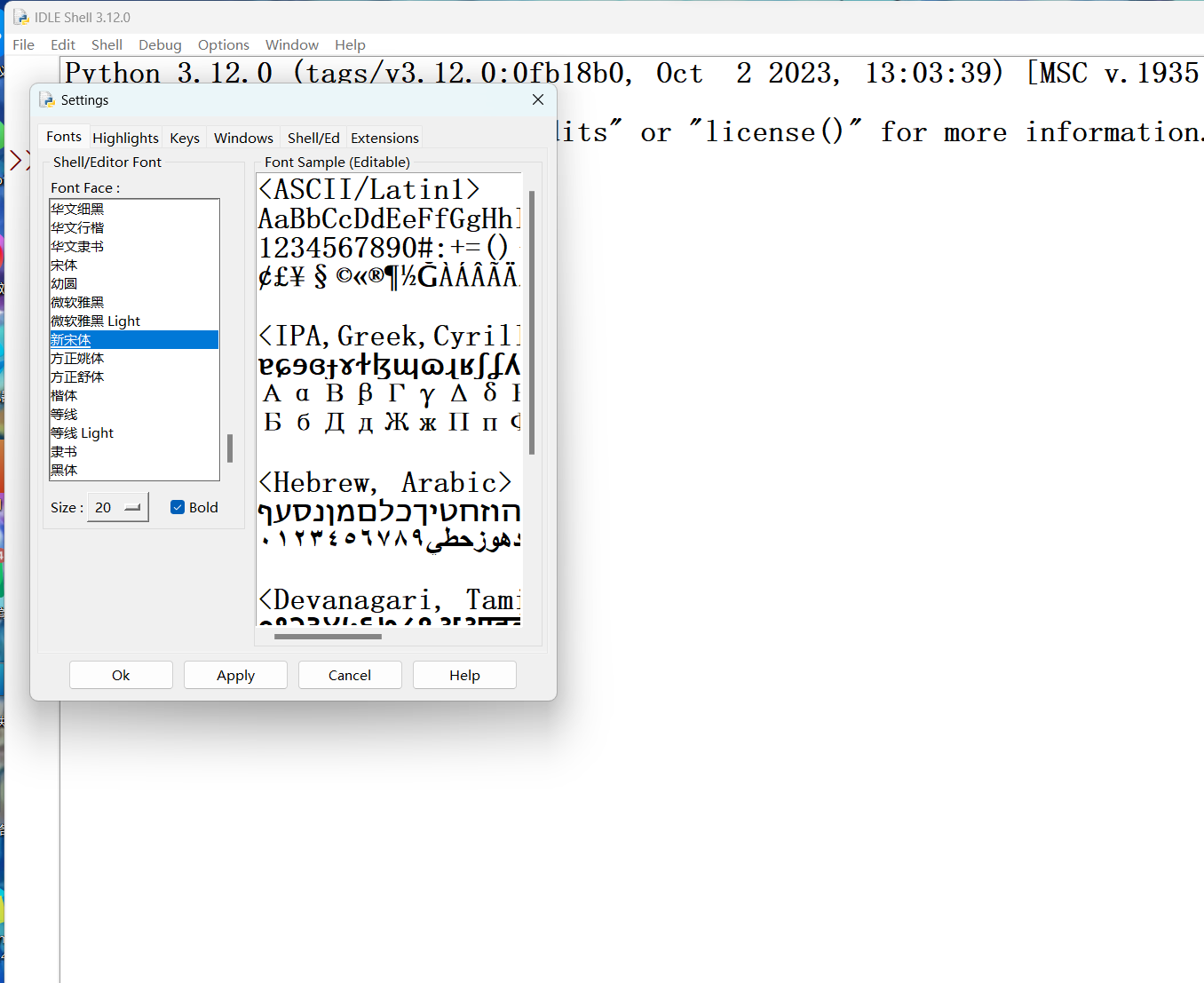The width and height of the screenshot is (1204, 983).
Task: Switch to the Extensions tab
Action: [x=384, y=138]
